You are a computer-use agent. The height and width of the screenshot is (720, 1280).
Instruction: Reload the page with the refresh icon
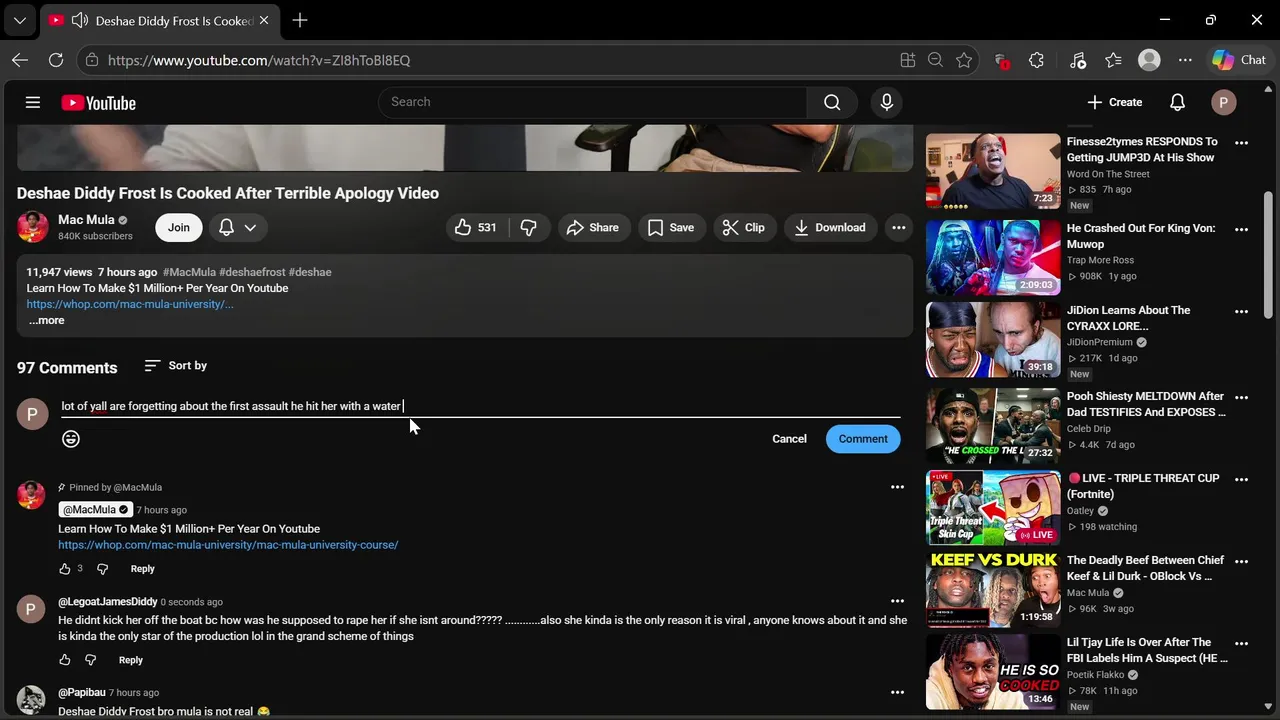(56, 60)
